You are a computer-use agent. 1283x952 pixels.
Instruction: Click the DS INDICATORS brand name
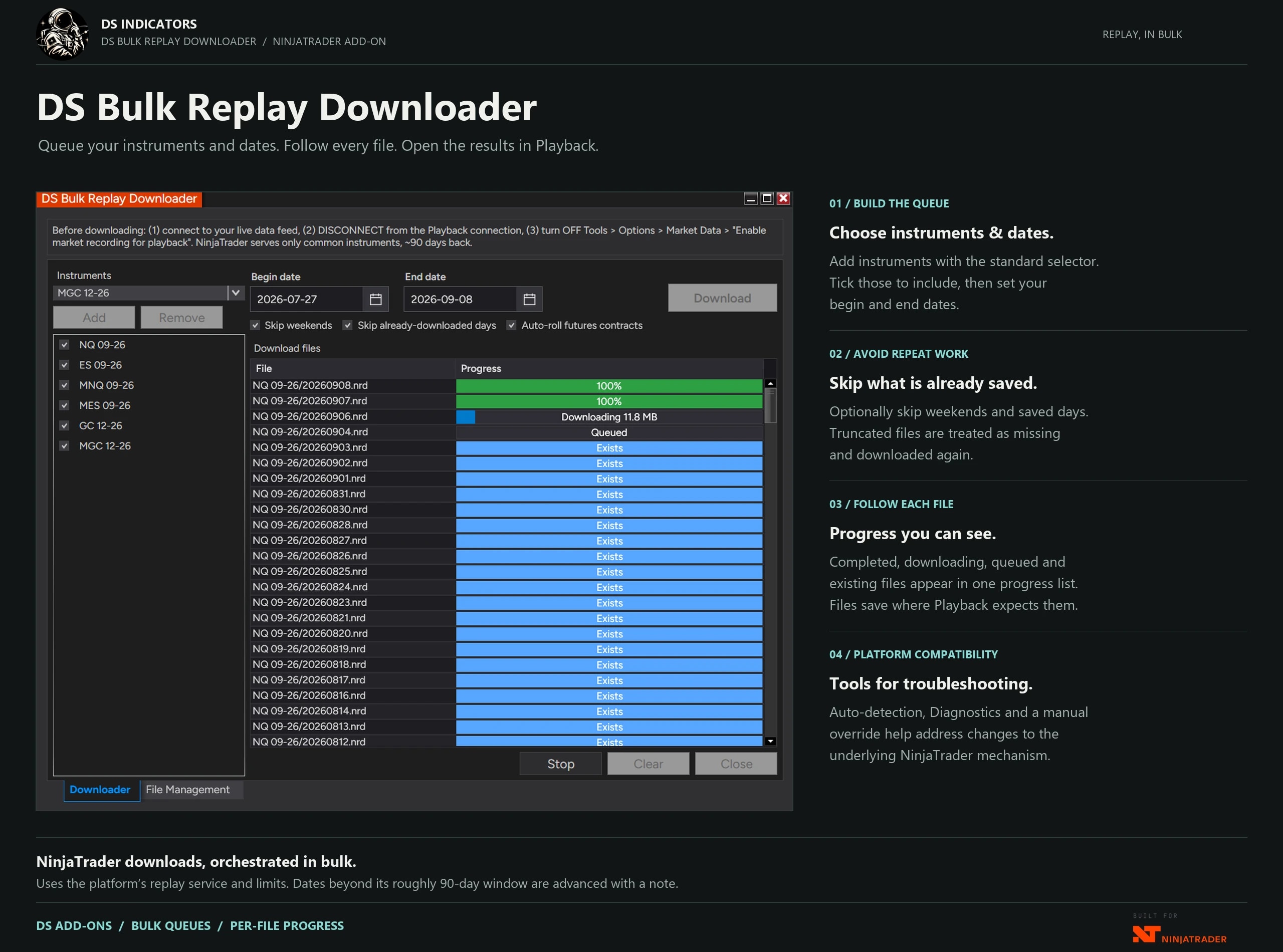click(x=149, y=24)
